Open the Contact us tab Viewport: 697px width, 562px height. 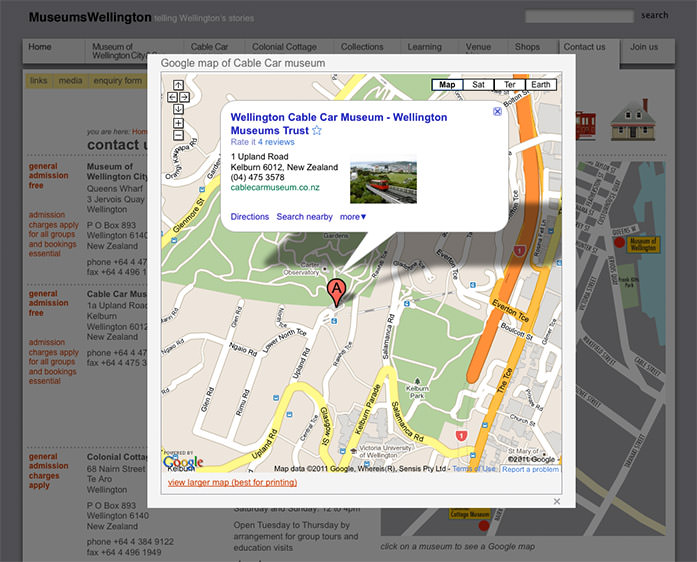coord(584,47)
